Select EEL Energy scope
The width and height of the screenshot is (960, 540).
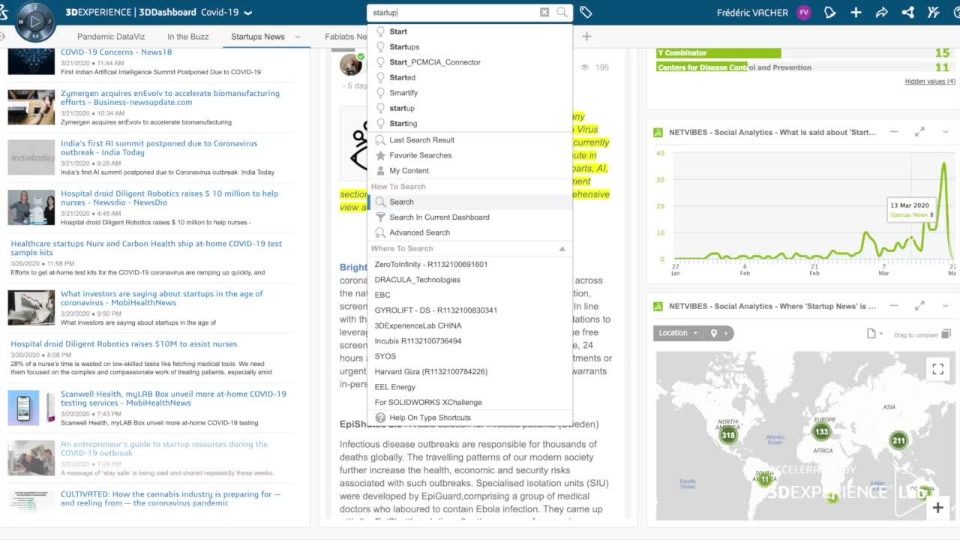pos(470,386)
